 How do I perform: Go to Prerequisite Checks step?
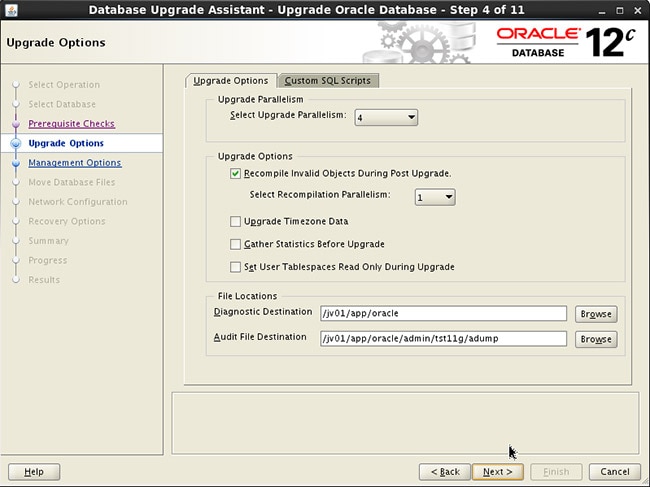tap(72, 124)
